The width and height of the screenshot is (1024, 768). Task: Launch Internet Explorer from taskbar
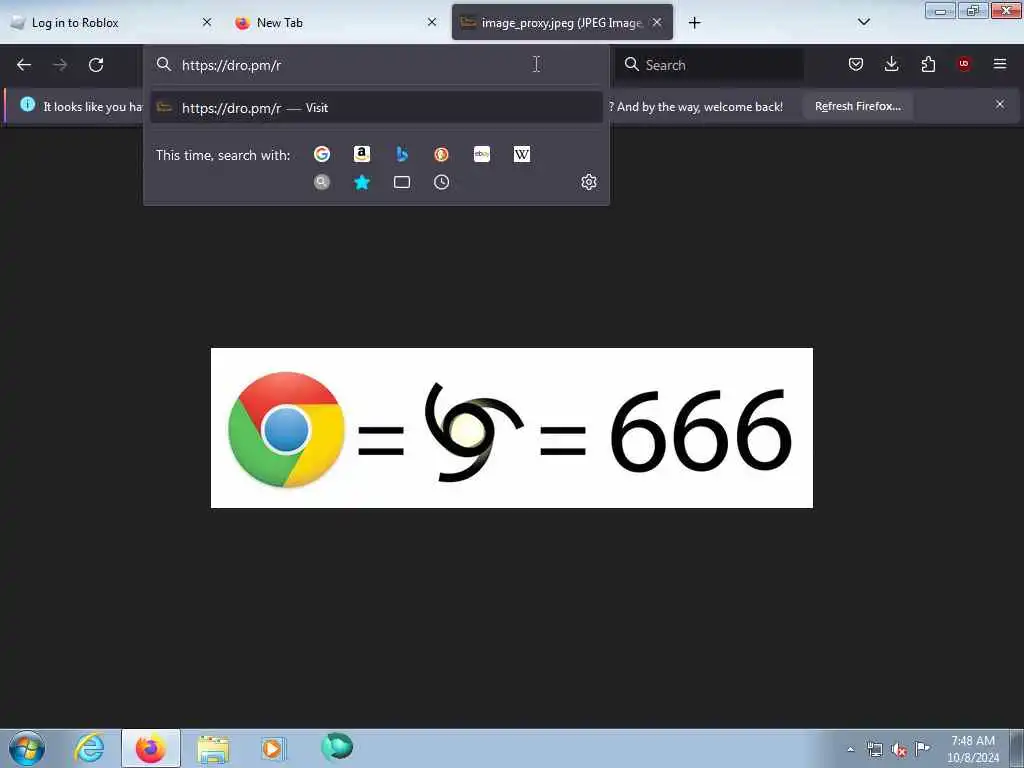point(89,748)
